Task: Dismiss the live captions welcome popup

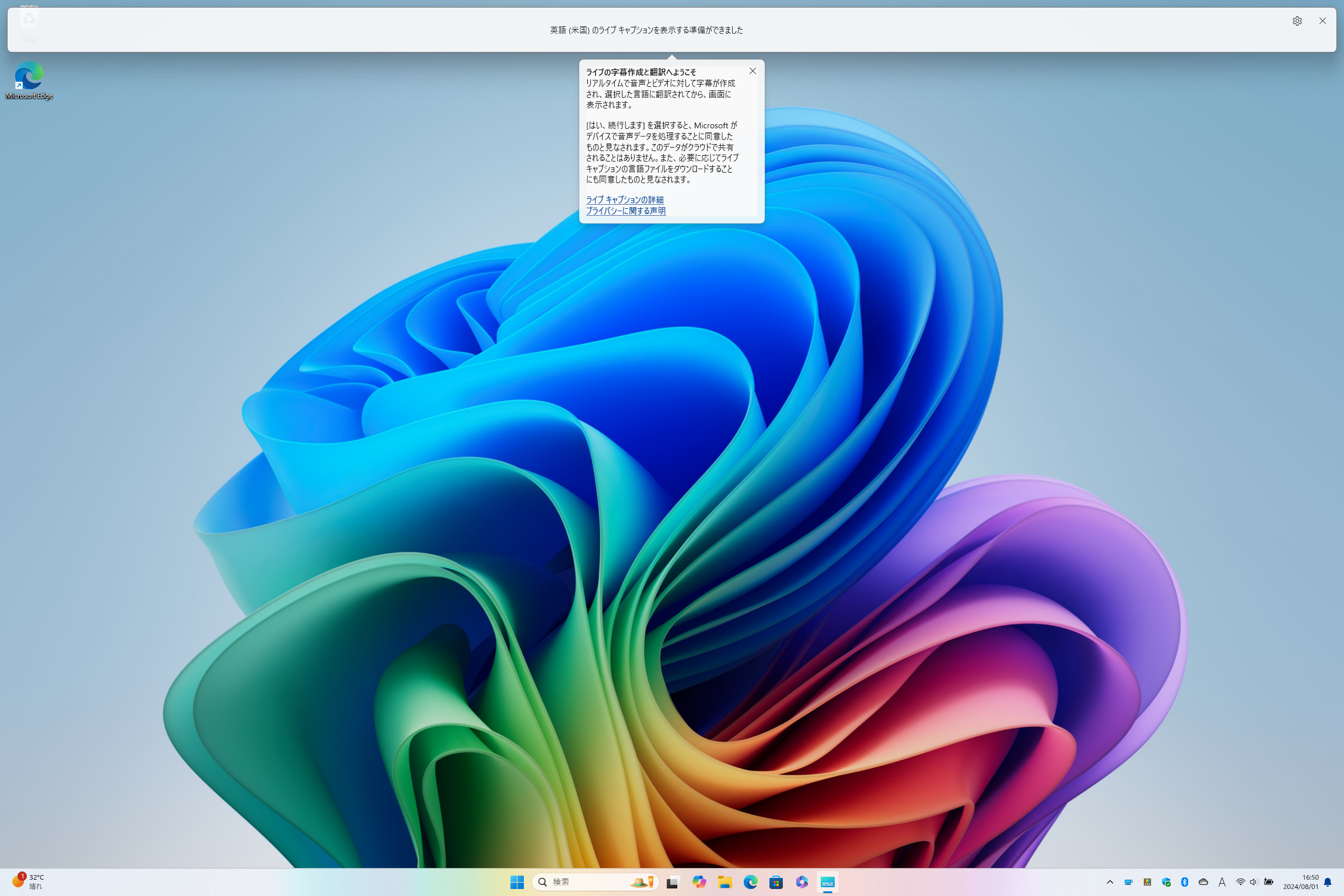Action: coord(752,71)
